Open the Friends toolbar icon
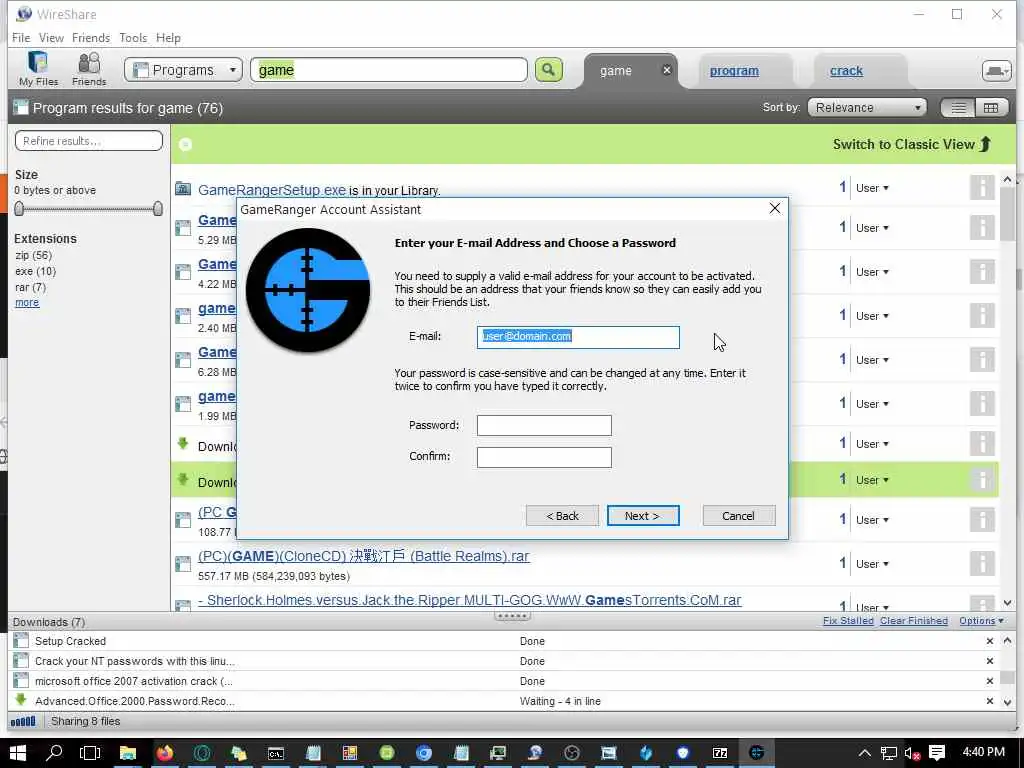This screenshot has width=1024, height=768. pos(89,69)
